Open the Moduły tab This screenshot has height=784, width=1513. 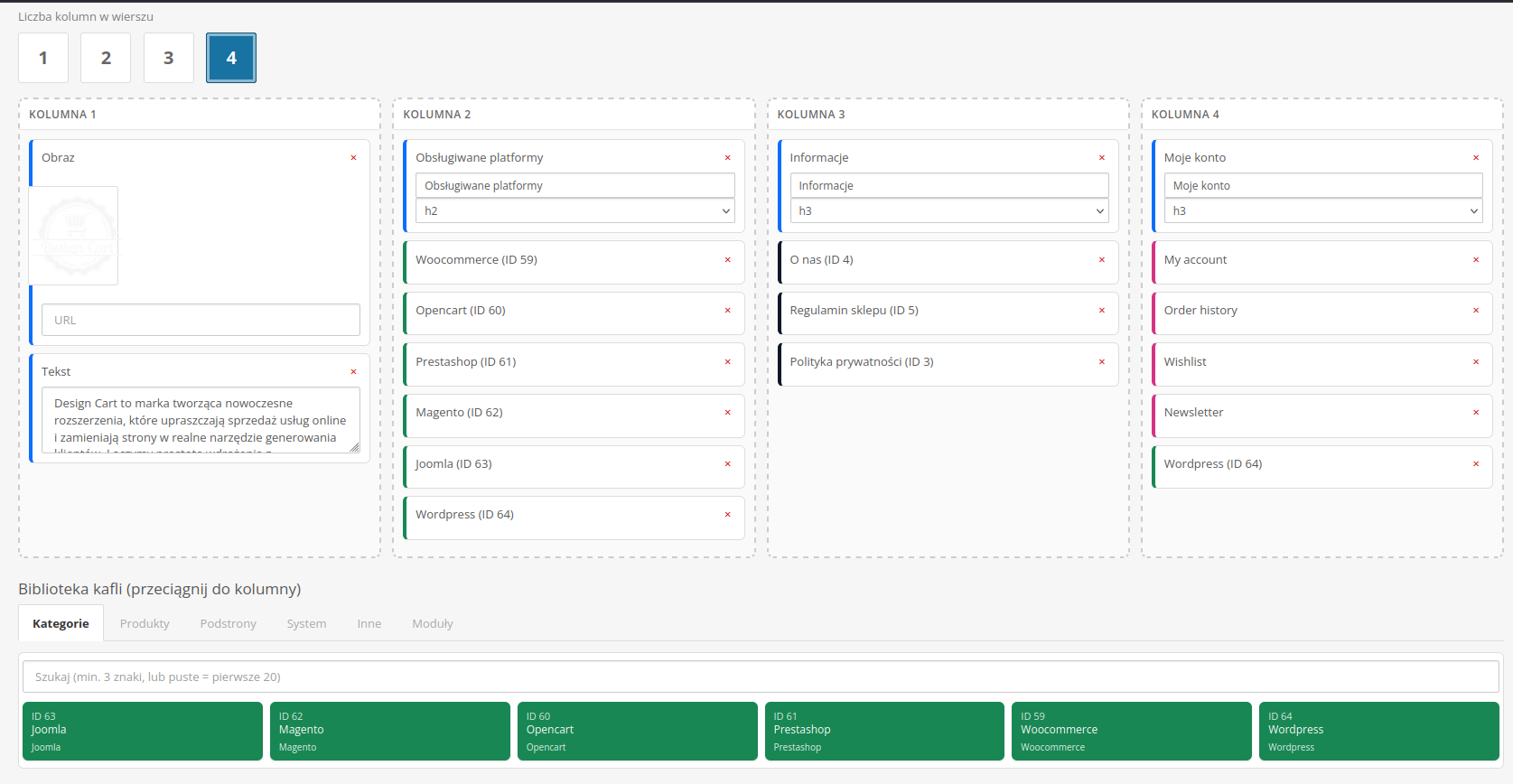click(433, 623)
